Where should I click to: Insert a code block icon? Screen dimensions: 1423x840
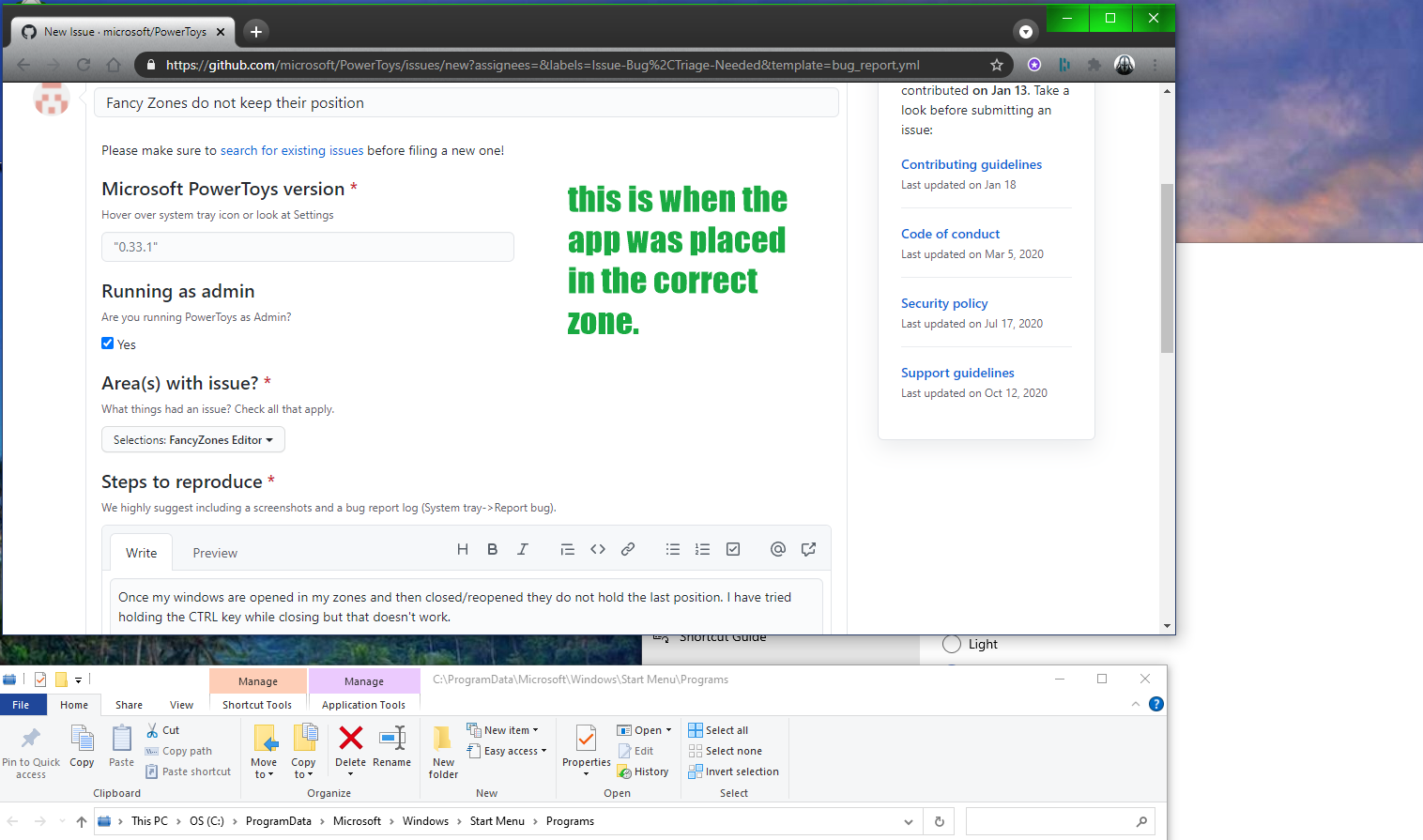pos(597,549)
